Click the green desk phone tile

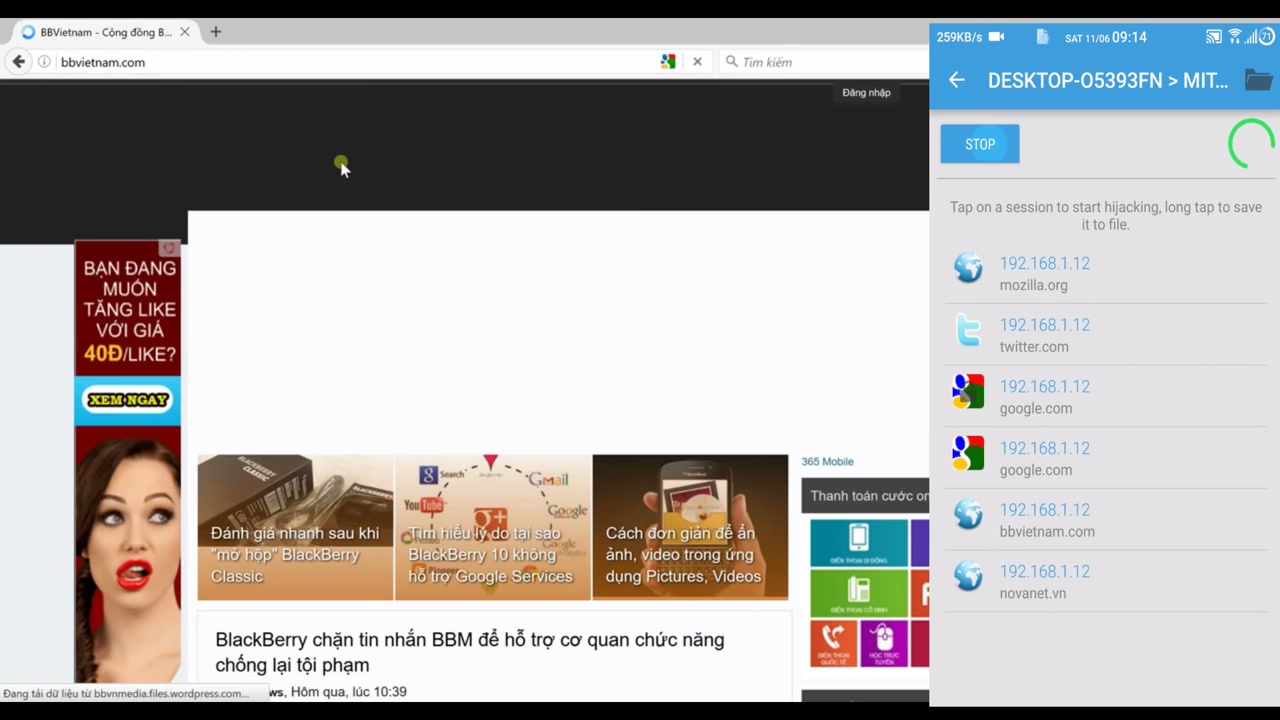[x=858, y=593]
